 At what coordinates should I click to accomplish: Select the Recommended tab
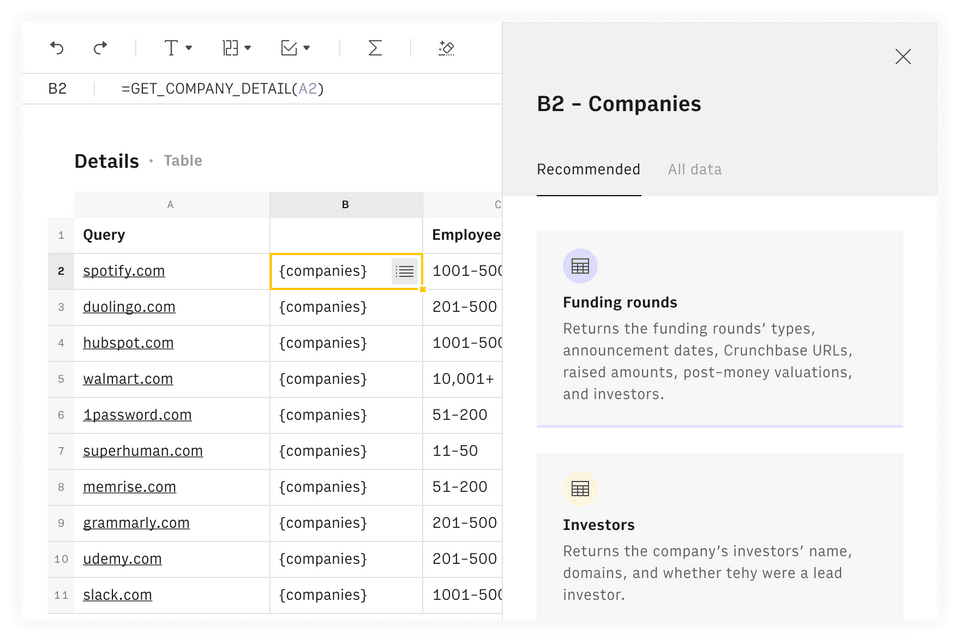[588, 169]
